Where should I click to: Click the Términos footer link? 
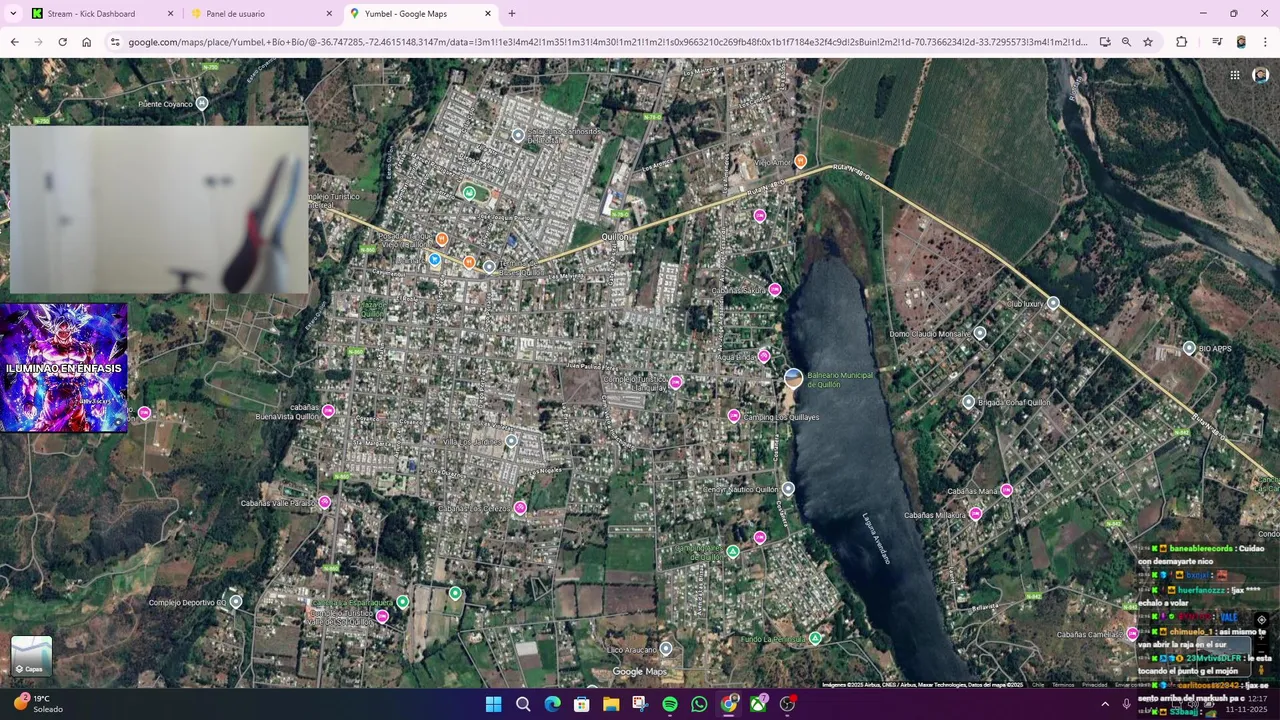1063,685
